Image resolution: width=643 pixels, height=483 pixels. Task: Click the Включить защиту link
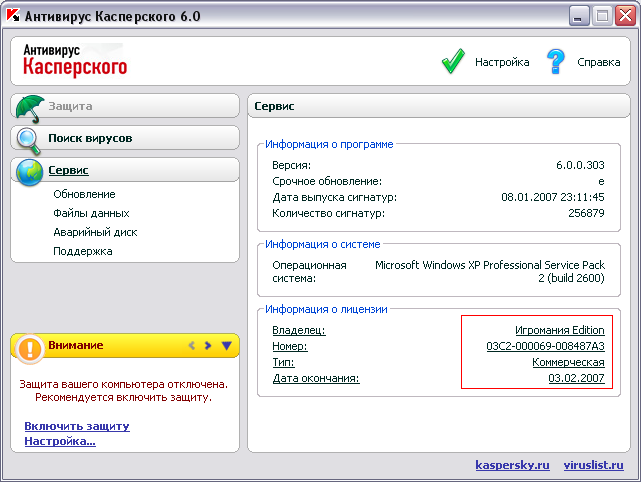click(77, 426)
